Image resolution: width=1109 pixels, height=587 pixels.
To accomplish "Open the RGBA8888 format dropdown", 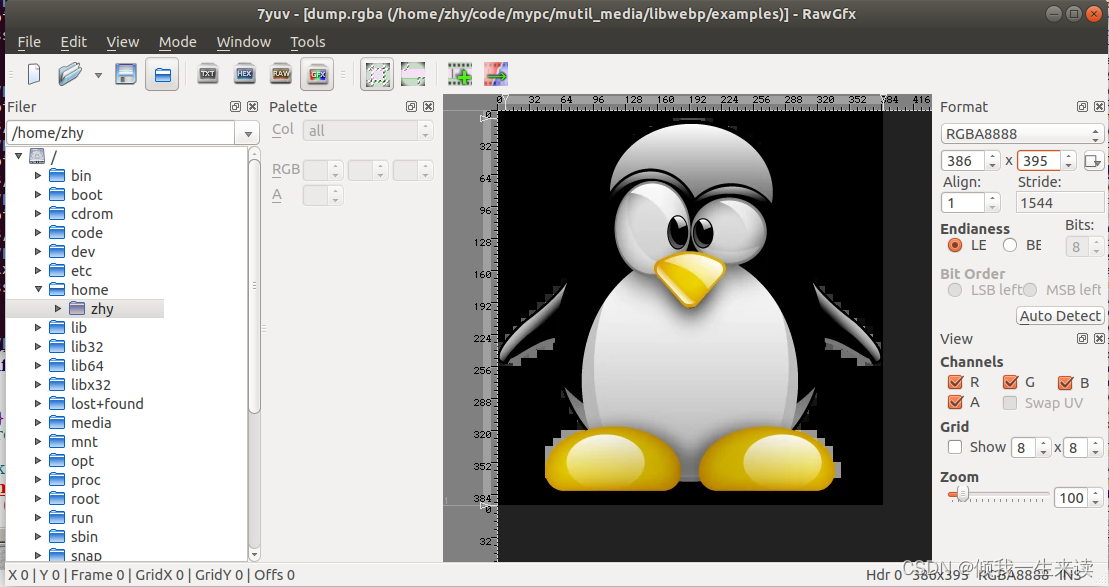I will click(x=1097, y=133).
